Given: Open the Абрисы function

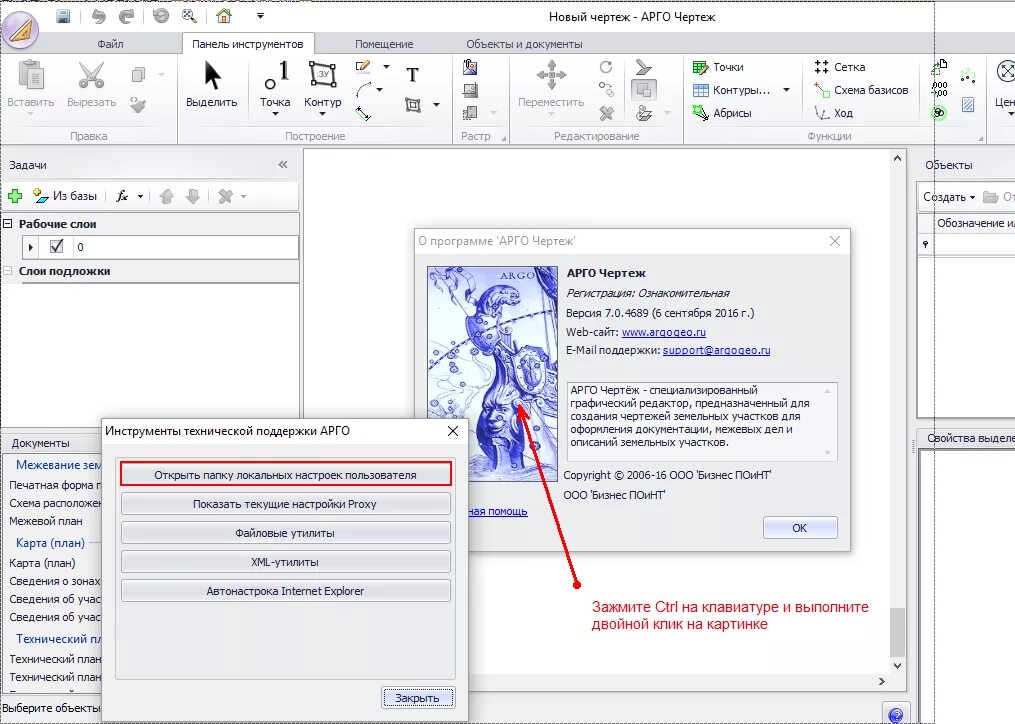Looking at the screenshot, I should click(x=722, y=113).
